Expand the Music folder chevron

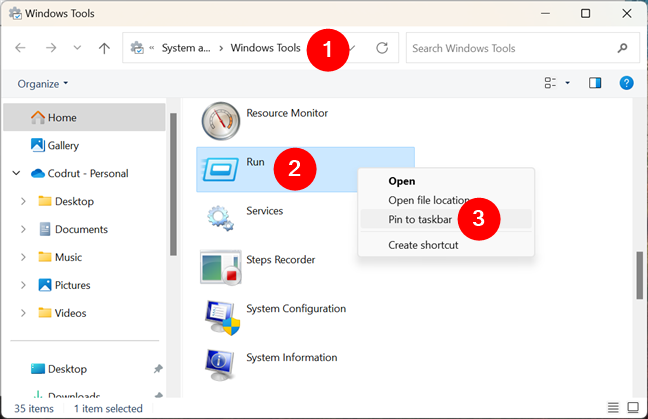[x=23, y=257]
